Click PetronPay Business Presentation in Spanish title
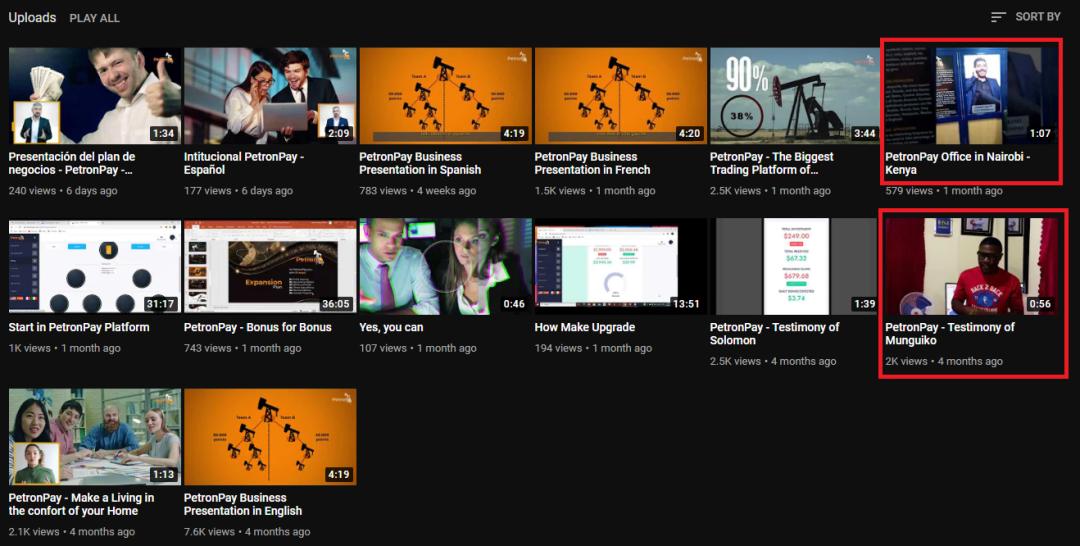This screenshot has height=546, width=1080. pos(420,163)
